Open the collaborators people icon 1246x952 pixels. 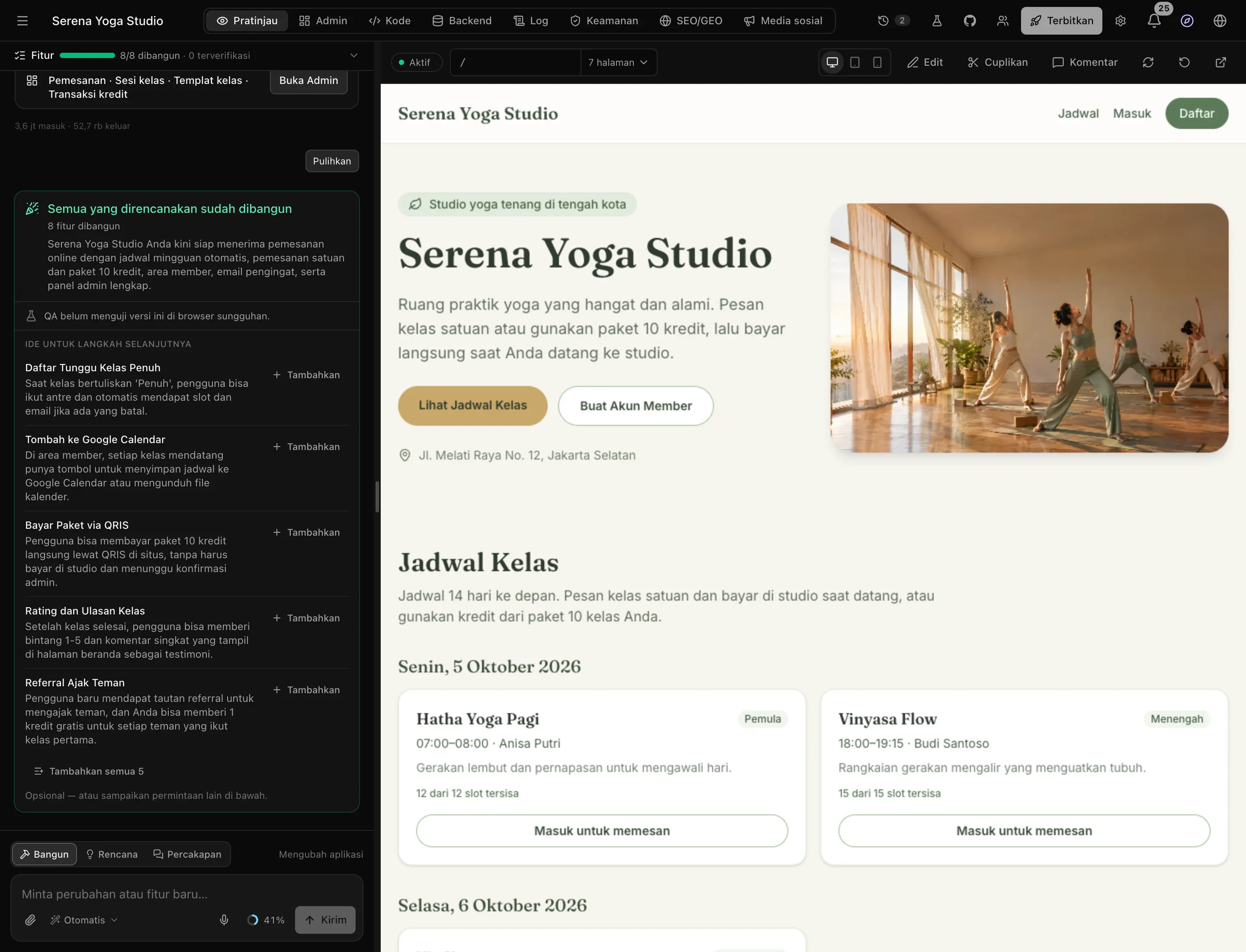(x=1002, y=21)
